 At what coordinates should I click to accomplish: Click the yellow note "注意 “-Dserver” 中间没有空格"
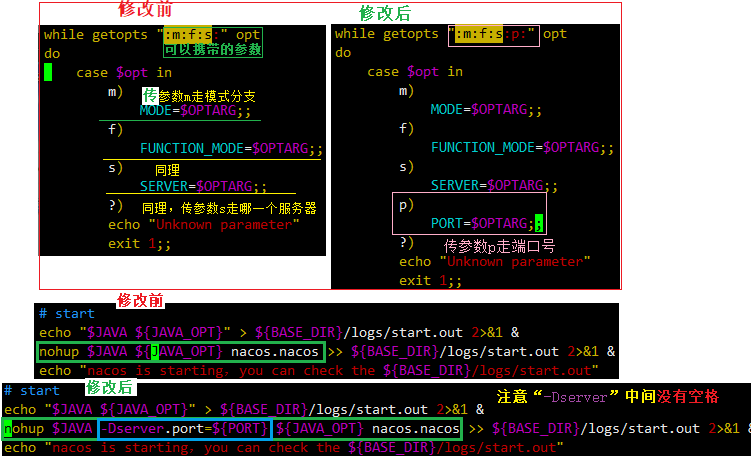(x=608, y=397)
